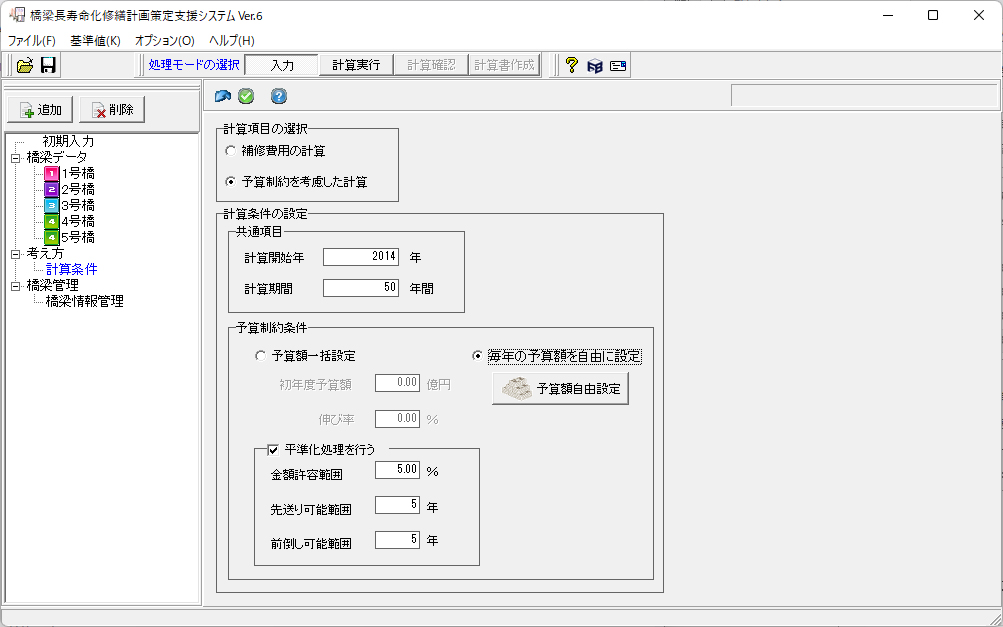Select the pink 1号橋 bridge icon

tap(52, 173)
